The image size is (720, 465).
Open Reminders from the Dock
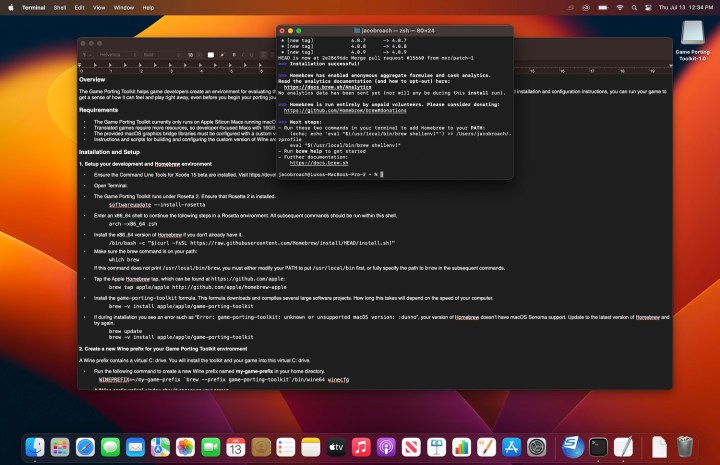[286, 447]
